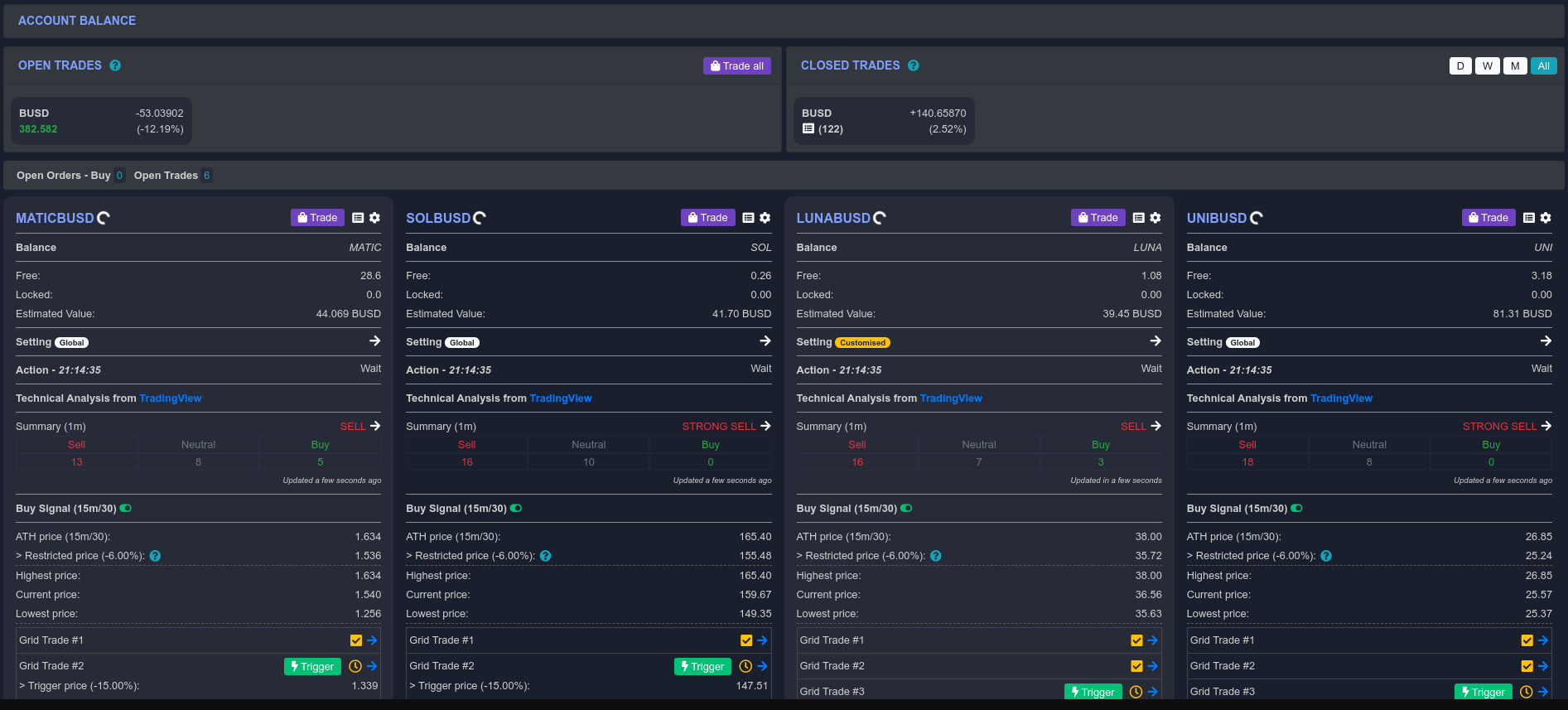1568x710 pixels.
Task: Expand MATICBUSD Grid Trade #1 arrow
Action: tap(372, 640)
